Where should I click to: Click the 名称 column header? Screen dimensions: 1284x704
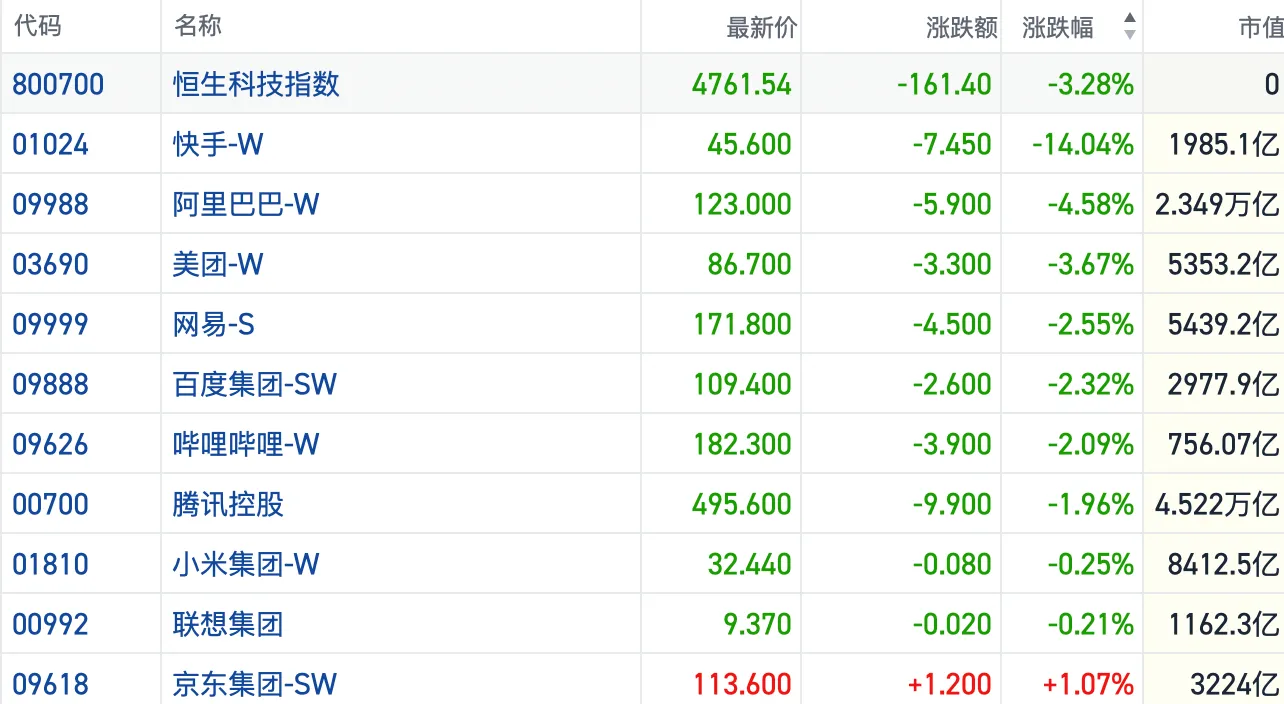198,26
